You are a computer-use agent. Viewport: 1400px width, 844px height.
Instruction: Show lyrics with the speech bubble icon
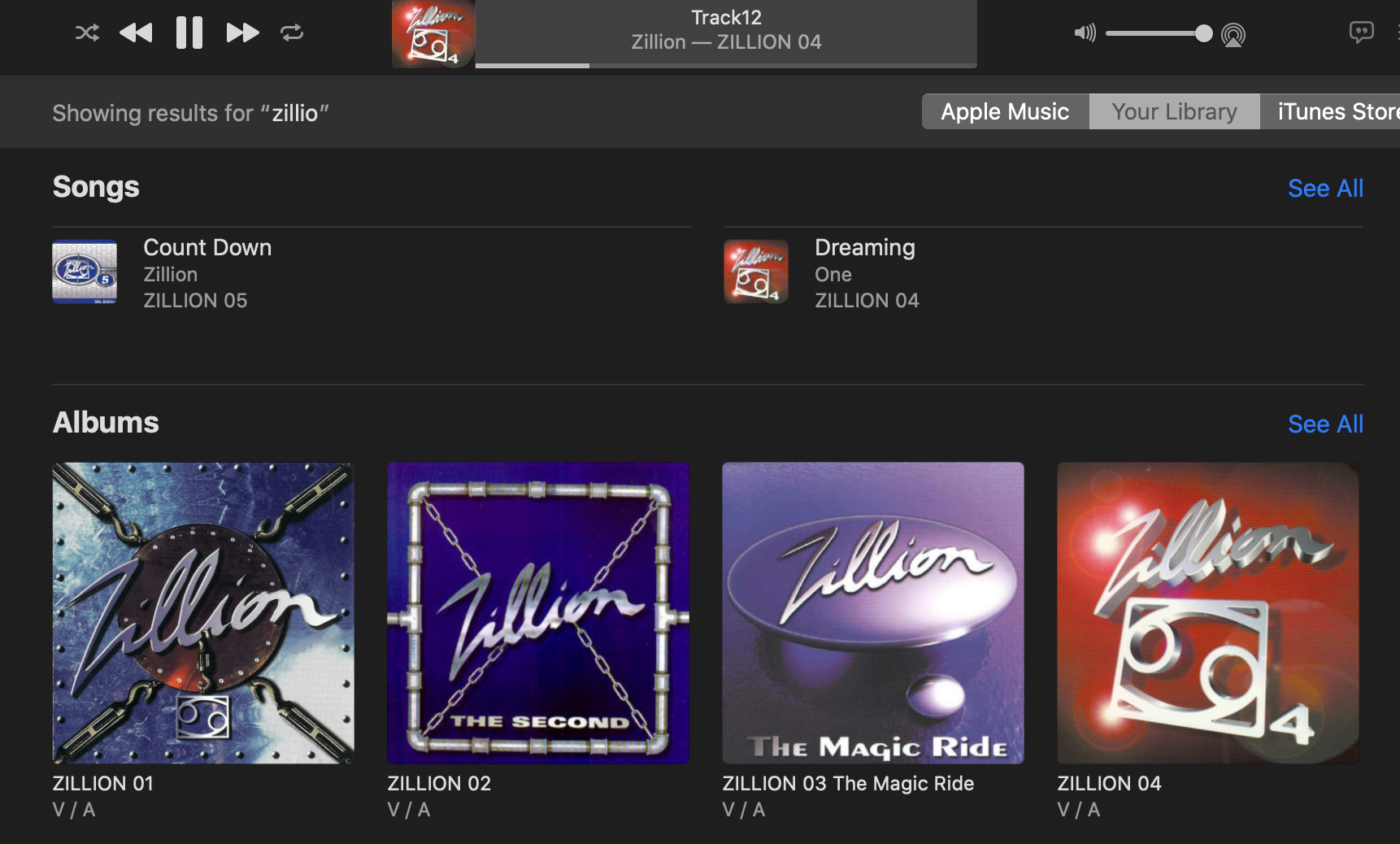[x=1361, y=33]
